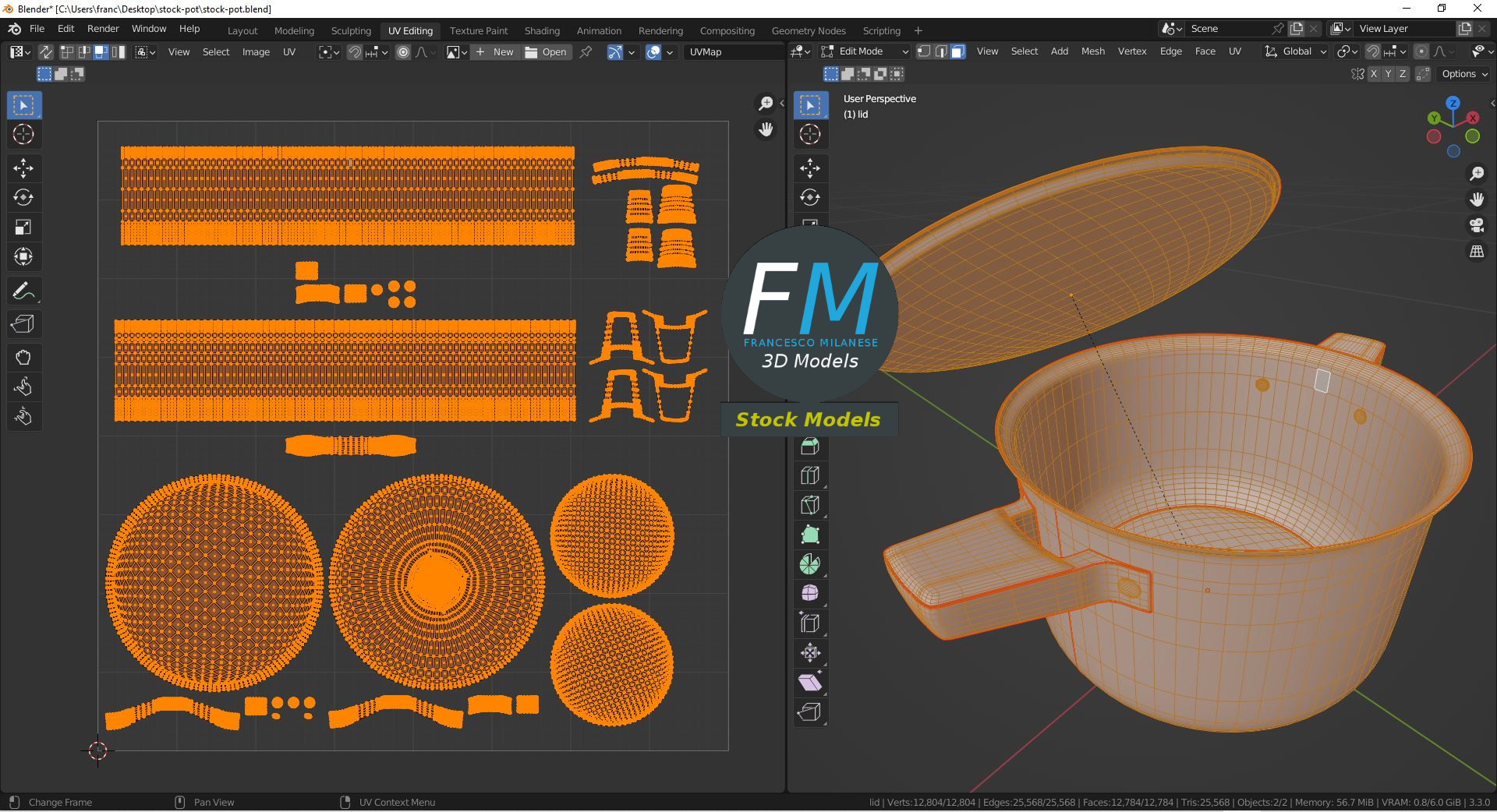This screenshot has width=1497, height=812.
Task: Expand the Global transform orientation dropdown
Action: click(1296, 51)
